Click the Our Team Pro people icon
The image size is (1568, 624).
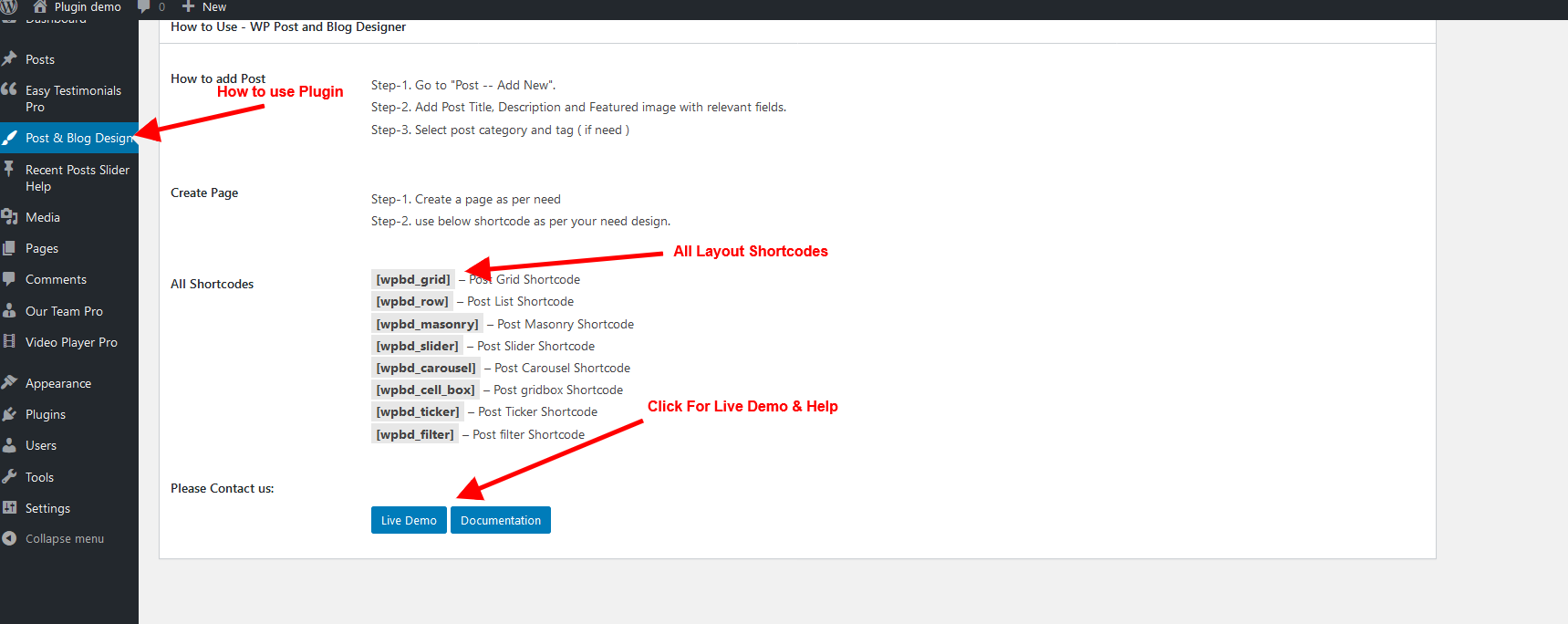tap(9, 310)
